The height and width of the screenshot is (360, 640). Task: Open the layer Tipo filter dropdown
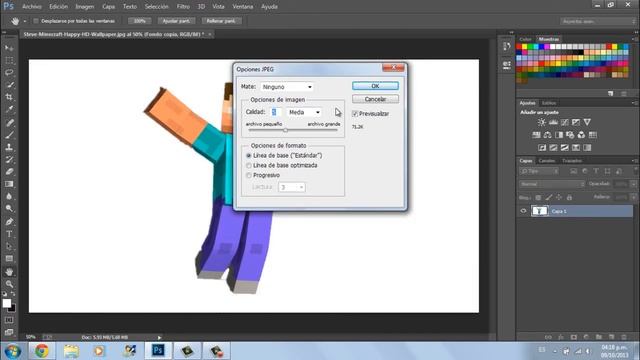539,171
